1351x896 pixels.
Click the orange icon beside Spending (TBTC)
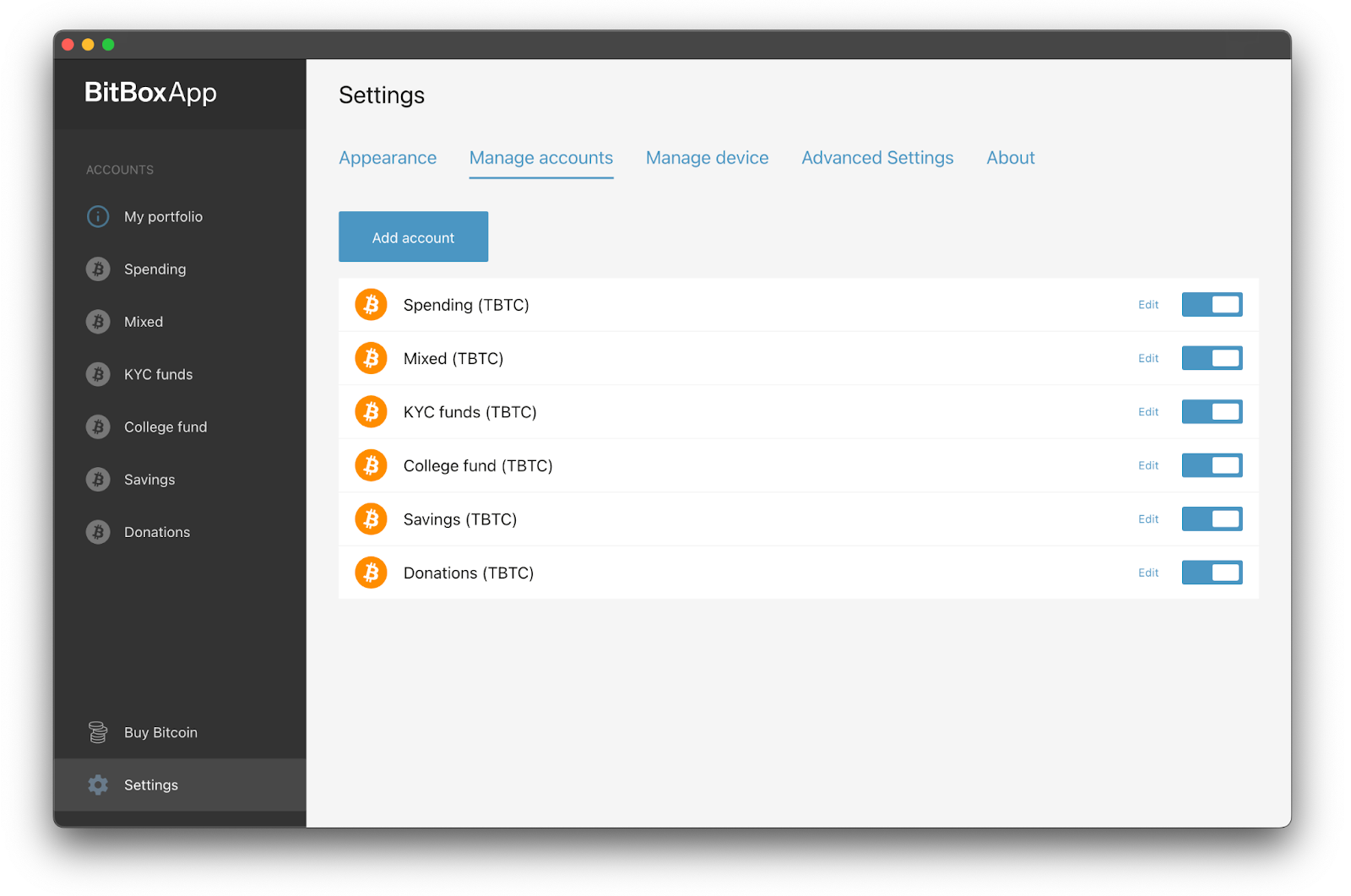(371, 305)
